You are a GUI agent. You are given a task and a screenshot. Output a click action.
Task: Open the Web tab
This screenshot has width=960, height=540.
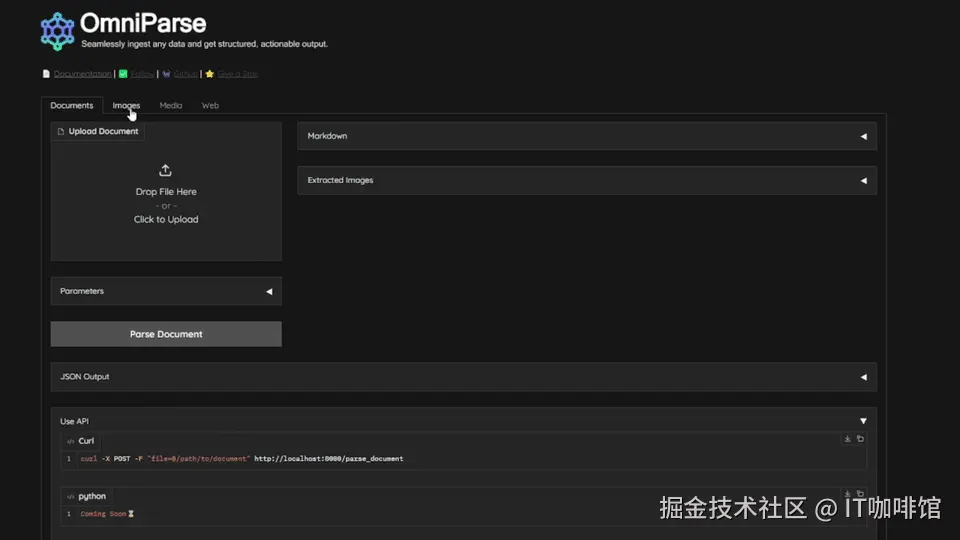tap(210, 105)
